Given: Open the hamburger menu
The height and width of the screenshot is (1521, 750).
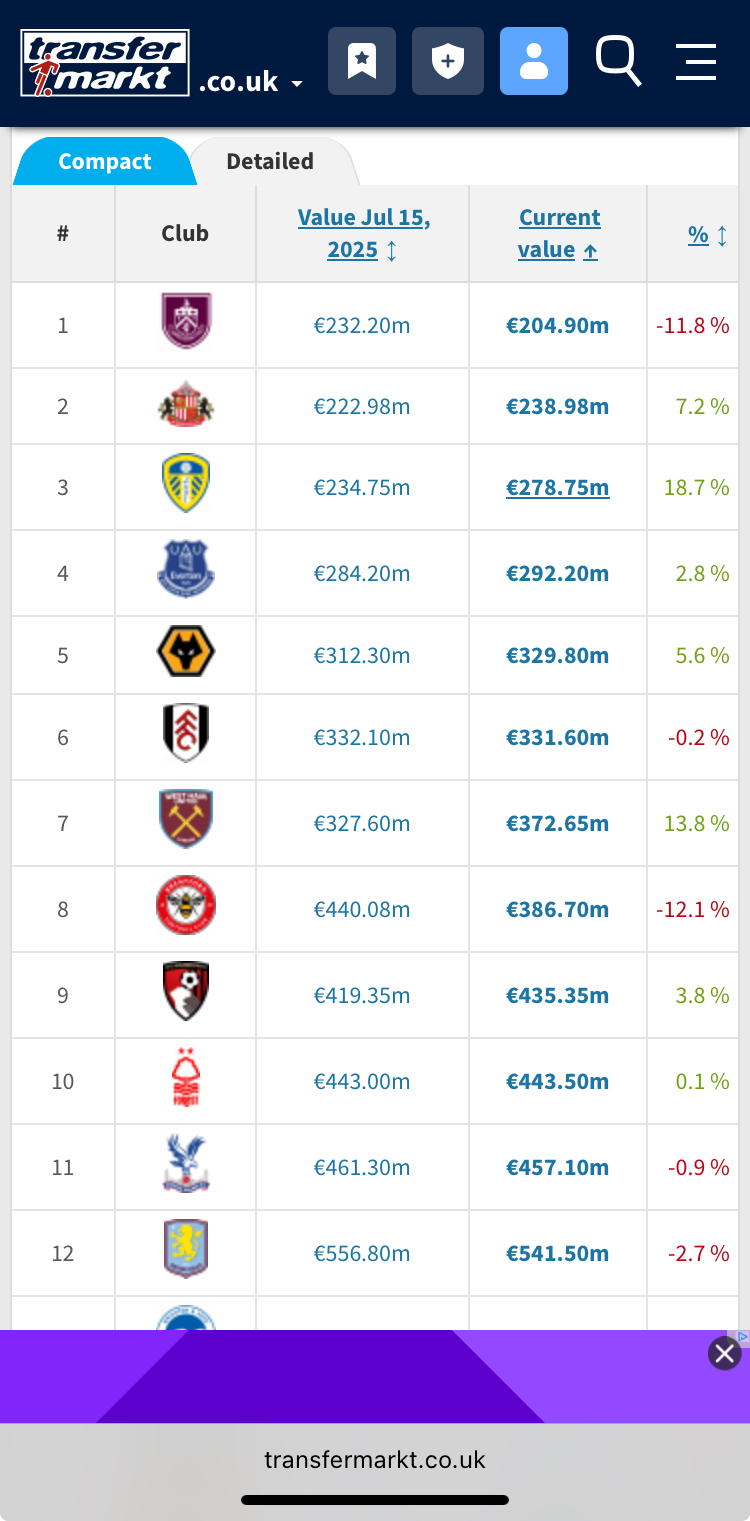Looking at the screenshot, I should (696, 61).
